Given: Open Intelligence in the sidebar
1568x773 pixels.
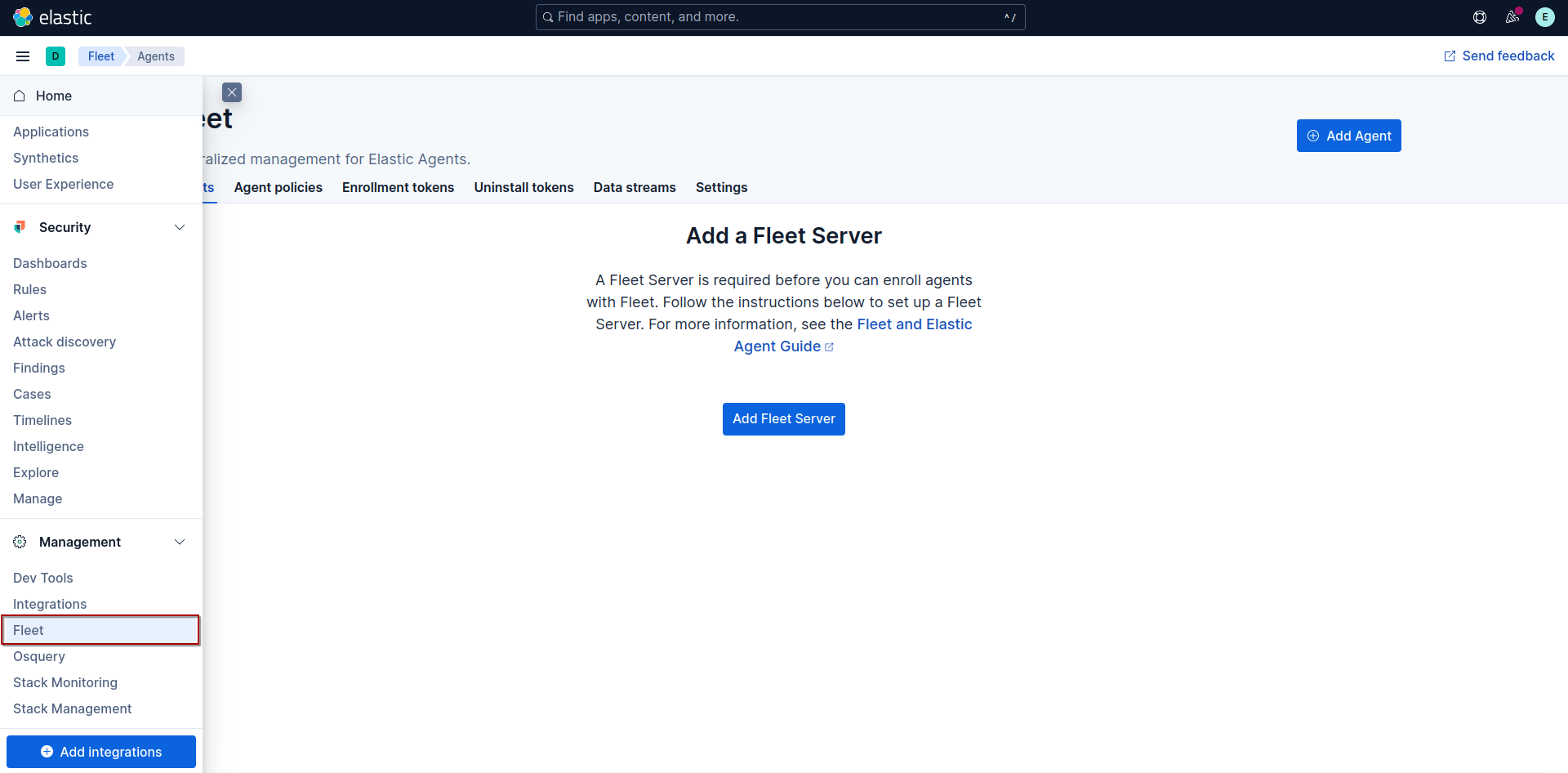Looking at the screenshot, I should 48,446.
